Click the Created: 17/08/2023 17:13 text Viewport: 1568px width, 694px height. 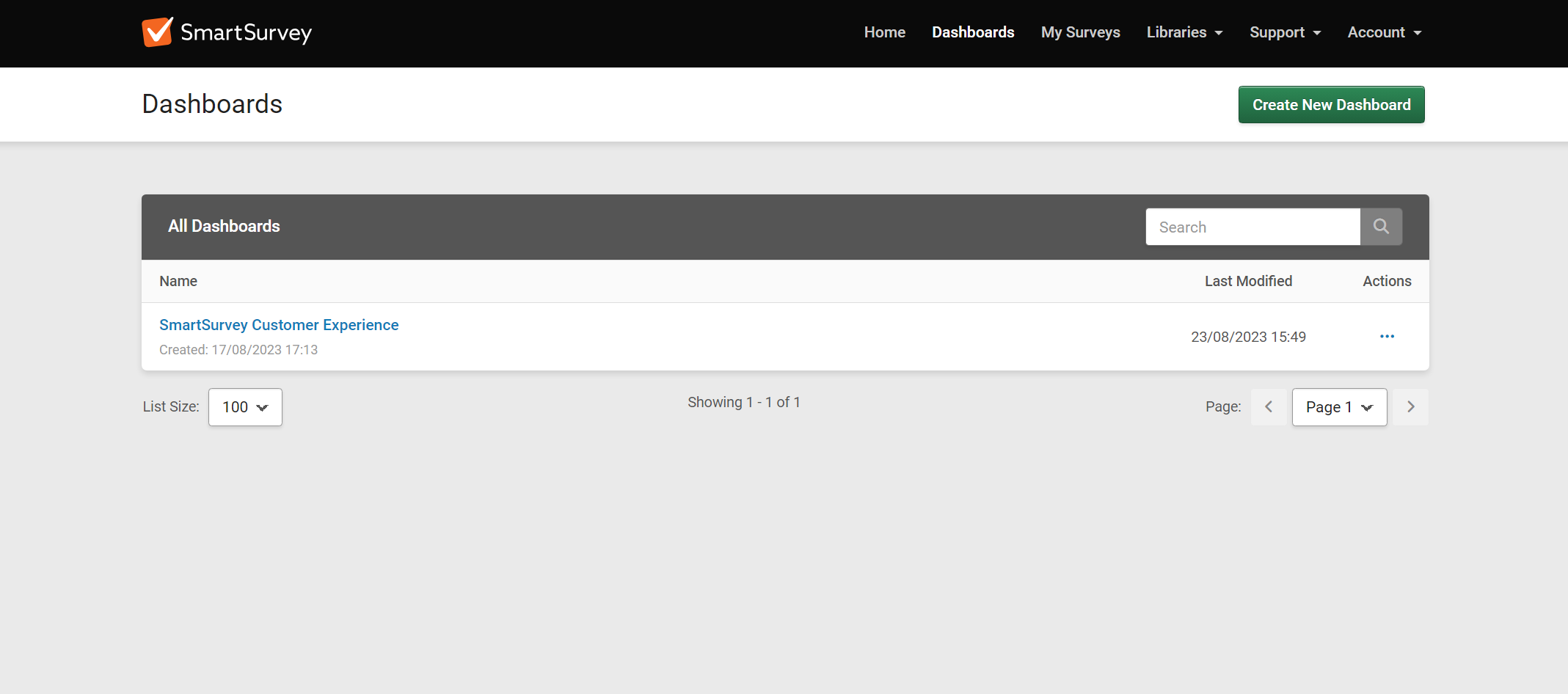(238, 350)
